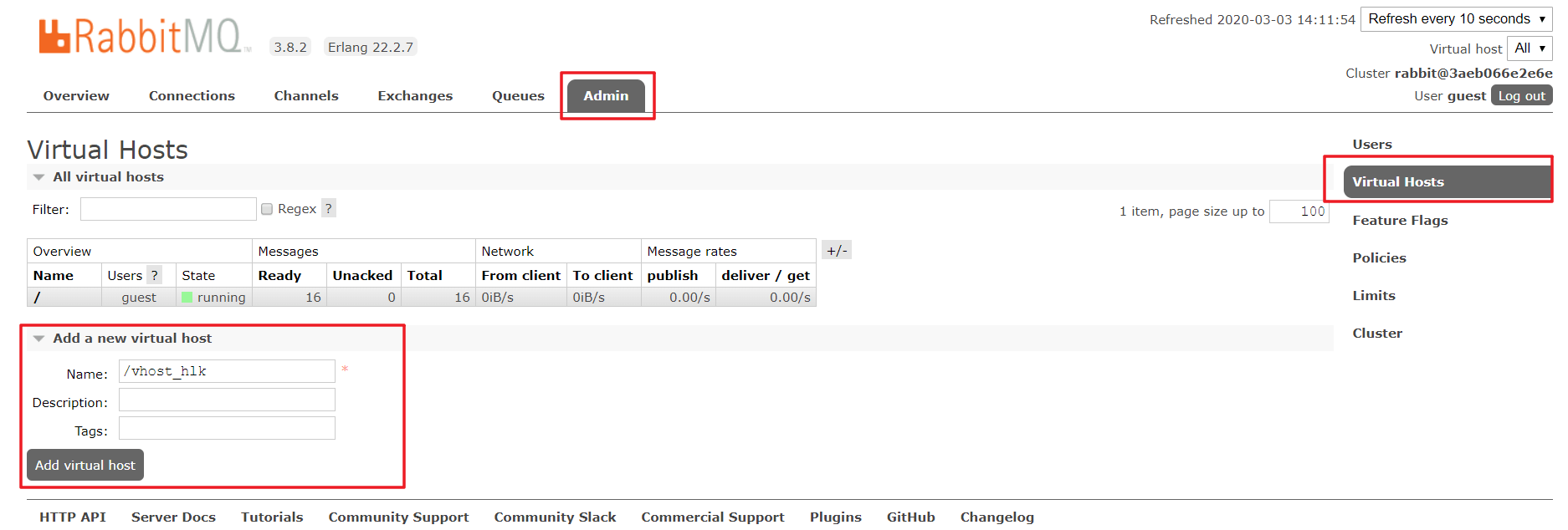The height and width of the screenshot is (530, 1568).
Task: Click the Tags input field
Action: [x=227, y=428]
